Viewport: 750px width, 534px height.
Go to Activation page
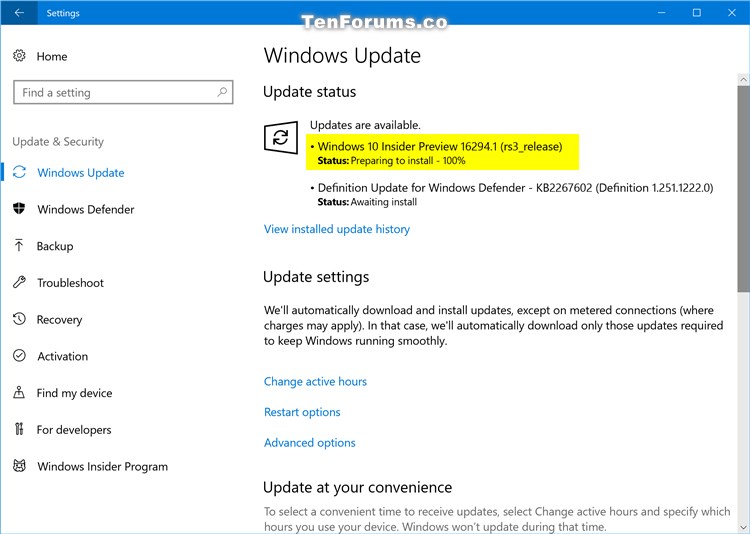click(x=63, y=356)
